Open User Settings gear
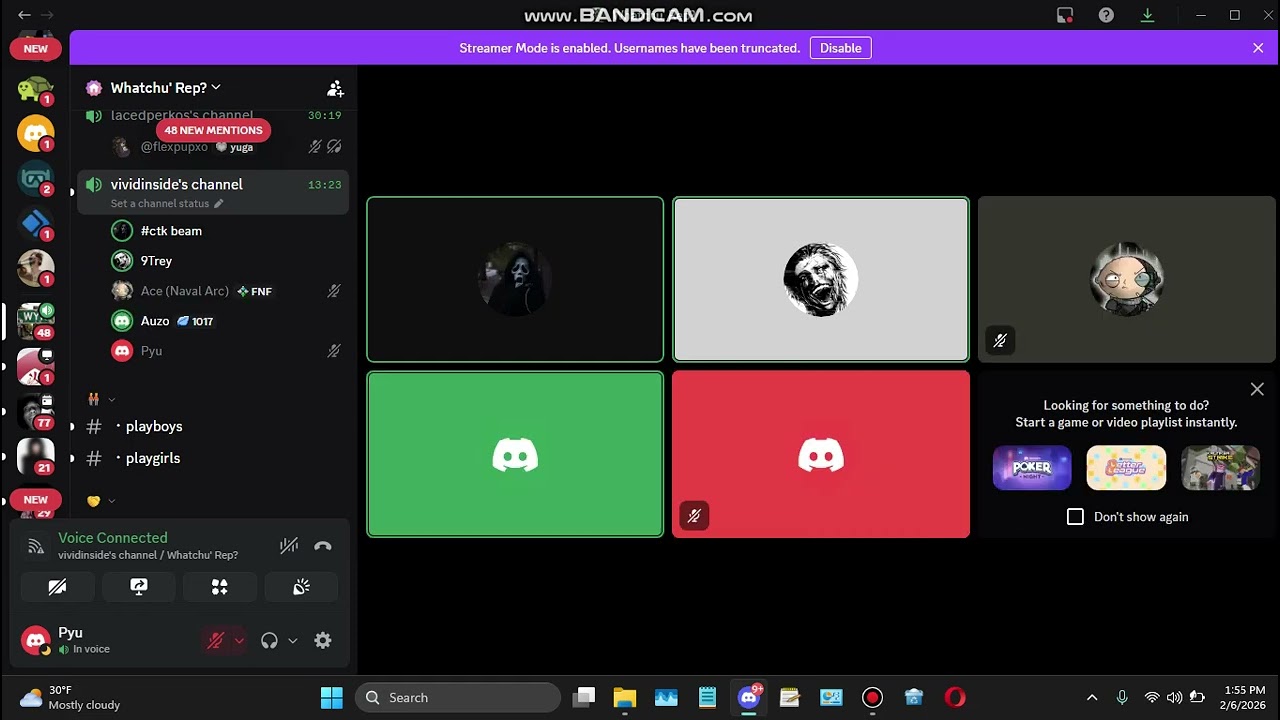The height and width of the screenshot is (720, 1280). coord(323,641)
